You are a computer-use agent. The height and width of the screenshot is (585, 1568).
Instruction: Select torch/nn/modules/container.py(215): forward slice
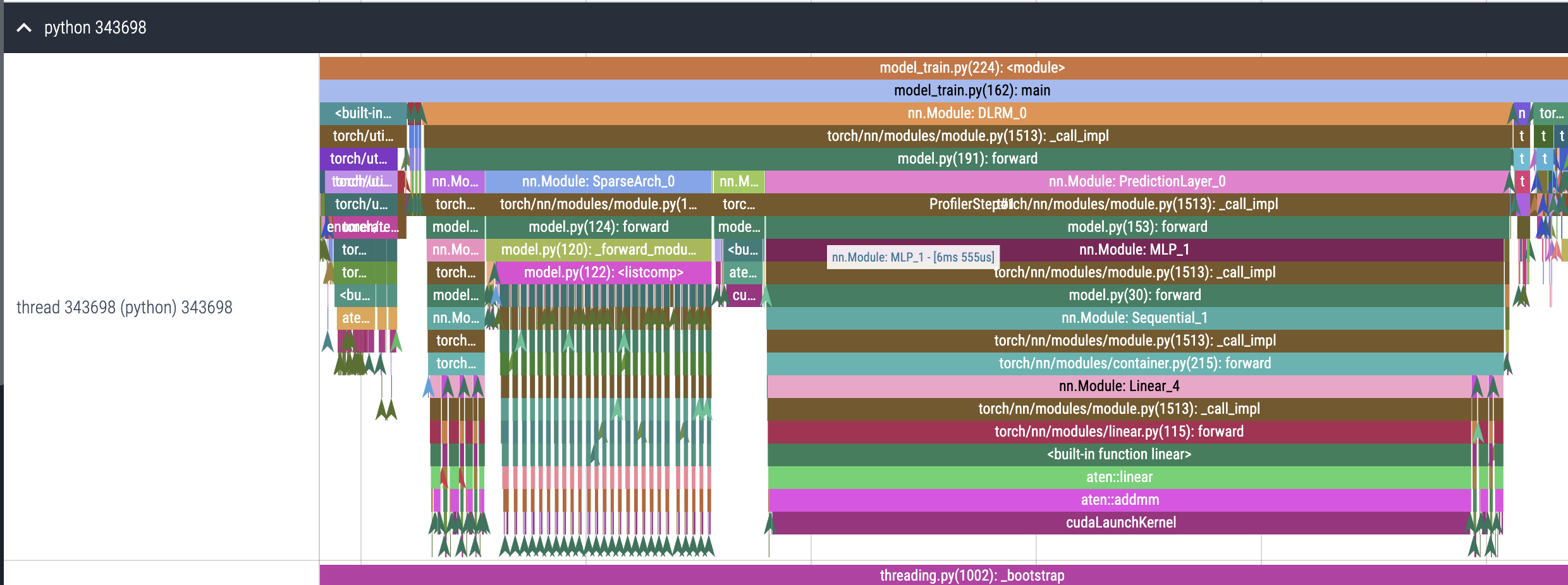[x=1135, y=363]
